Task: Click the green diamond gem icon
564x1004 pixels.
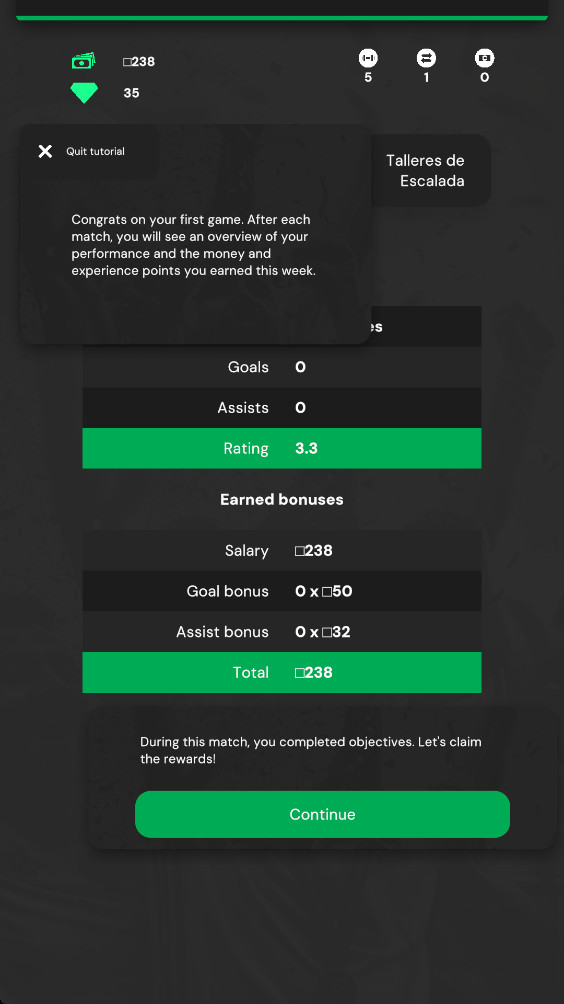Action: tap(84, 93)
